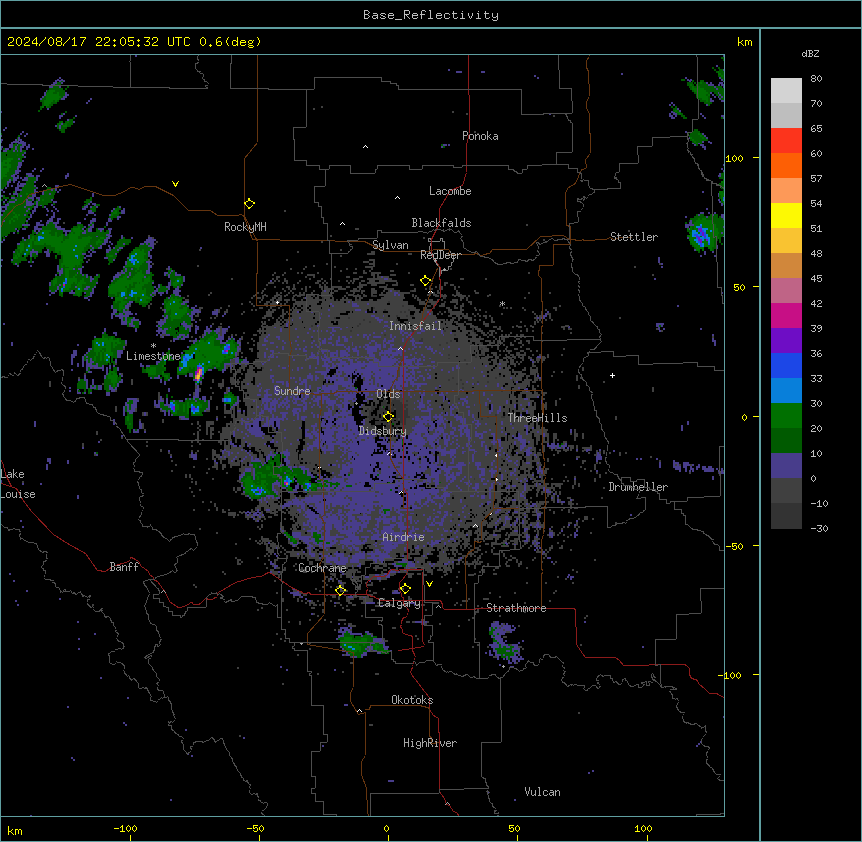This screenshot has width=862, height=842.
Task: Click the RockyMH label
Action: point(245,227)
